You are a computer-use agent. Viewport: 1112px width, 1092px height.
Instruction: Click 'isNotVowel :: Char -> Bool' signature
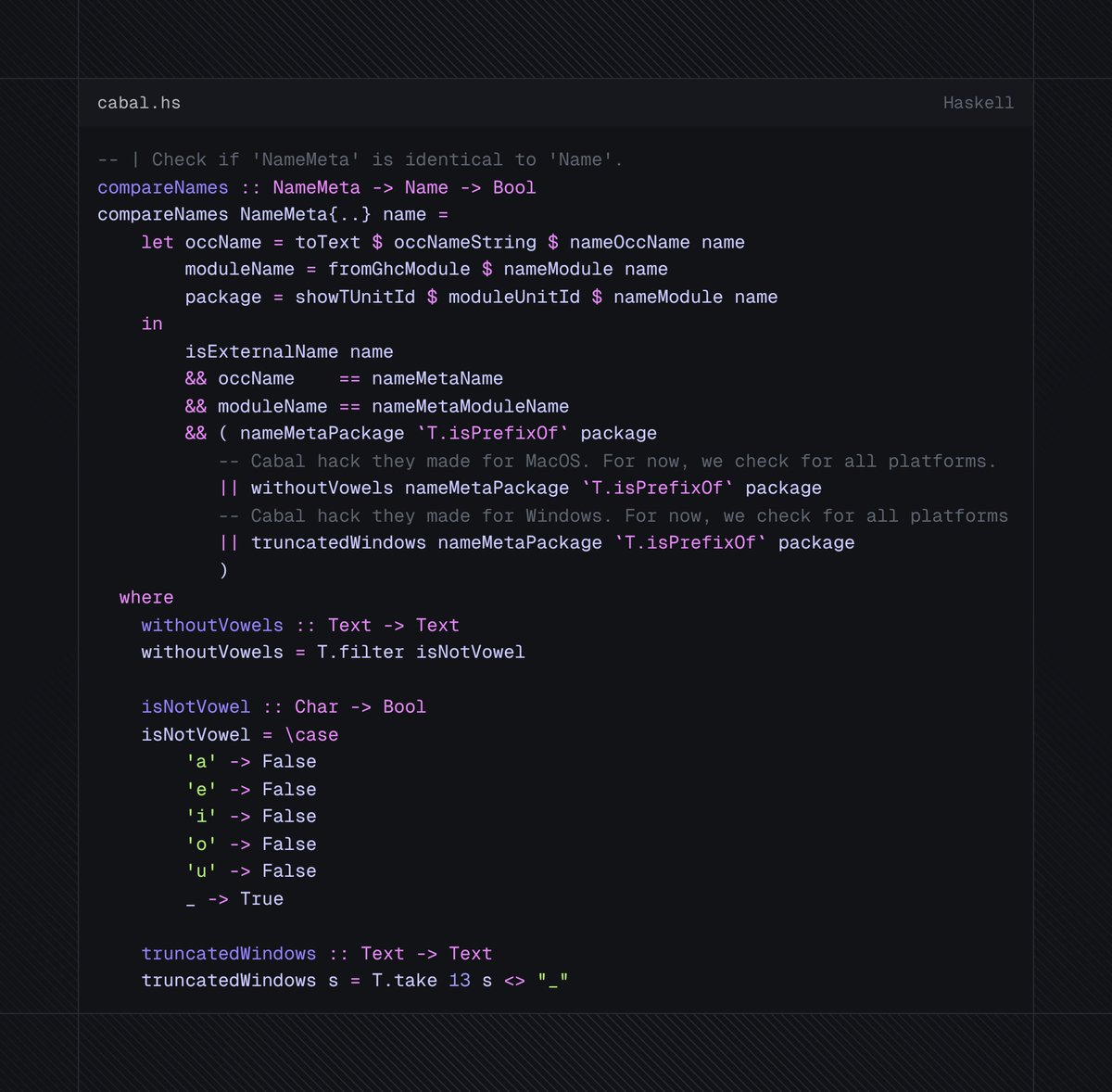point(284,706)
